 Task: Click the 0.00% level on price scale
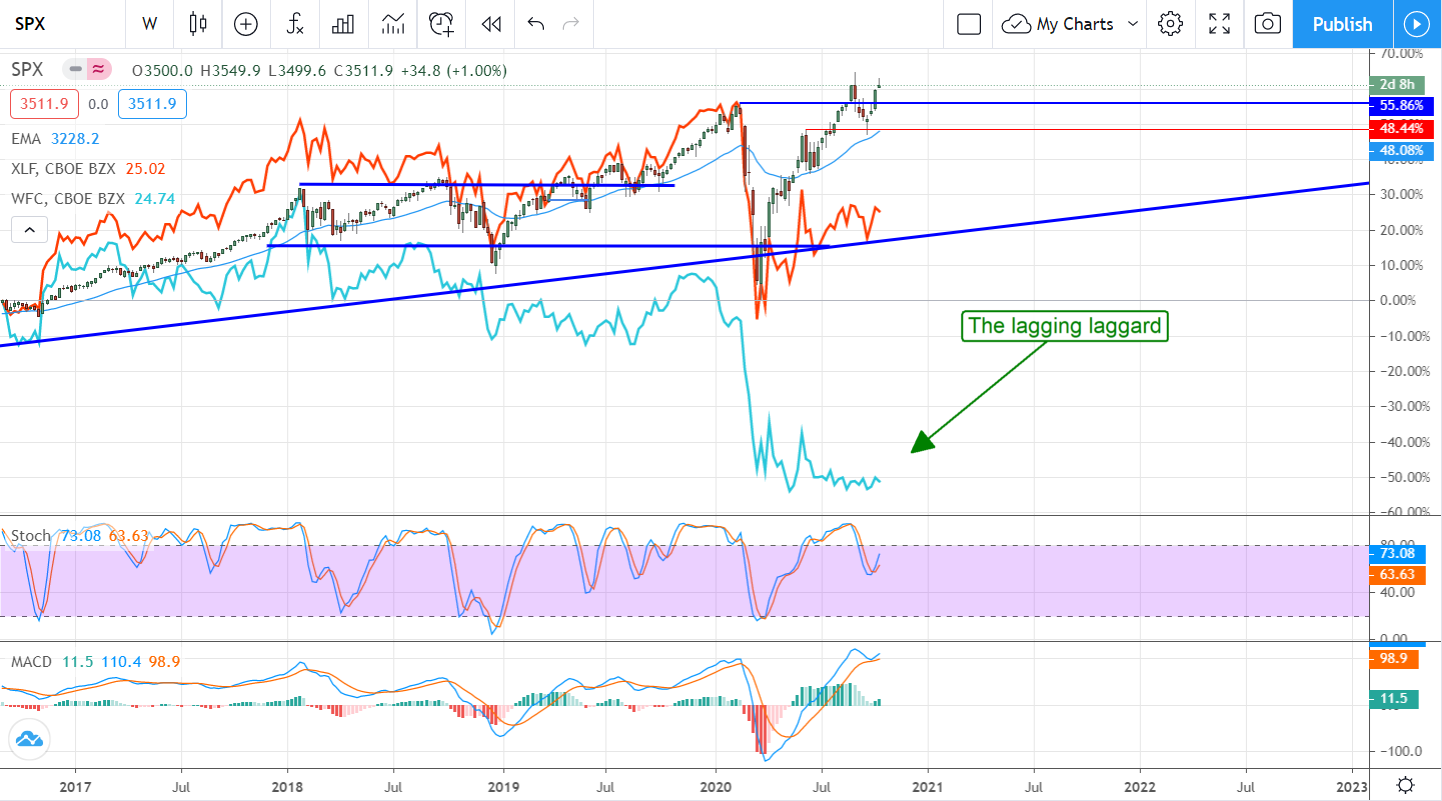1401,300
